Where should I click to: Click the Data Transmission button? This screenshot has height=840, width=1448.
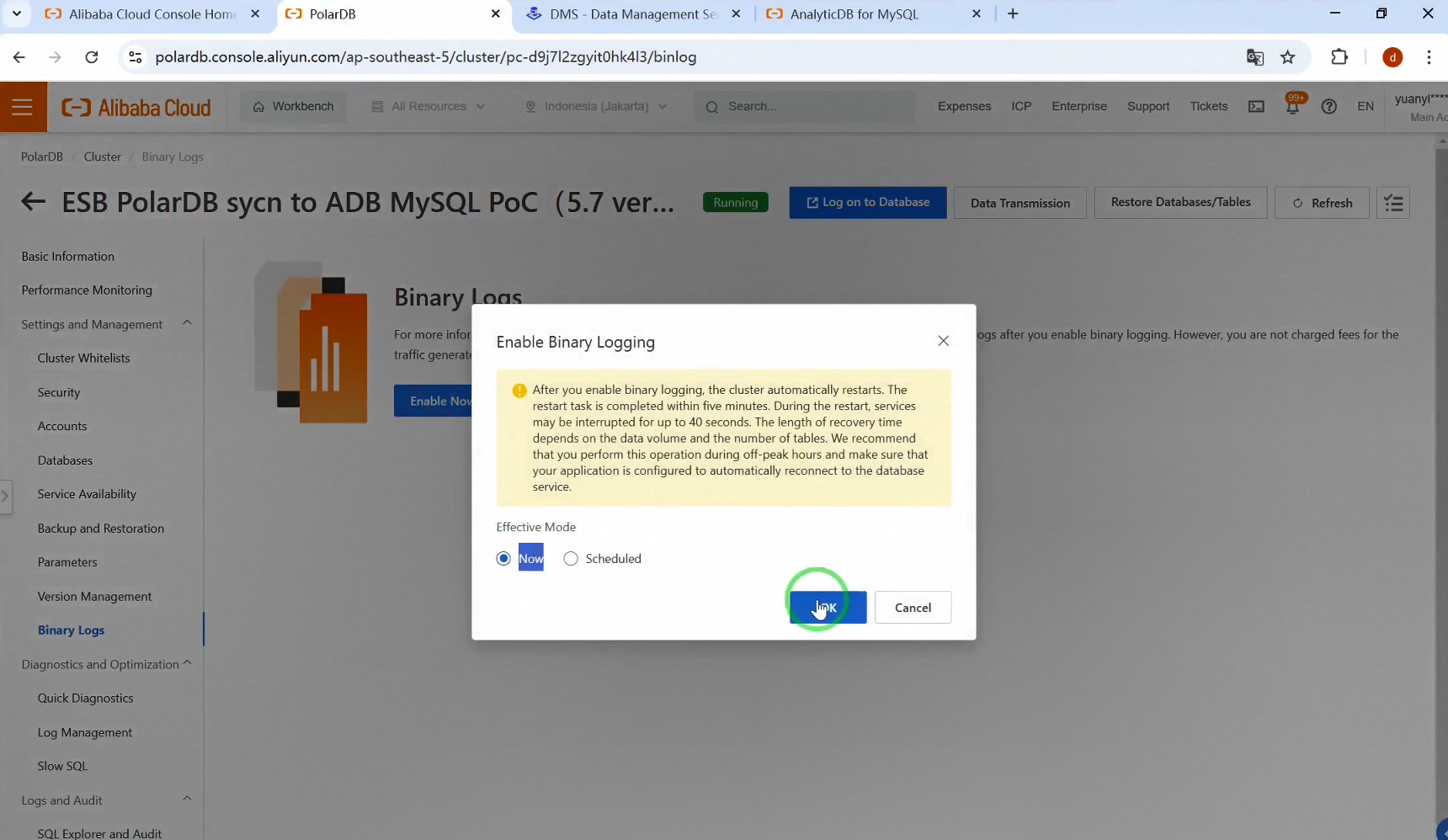(1020, 203)
